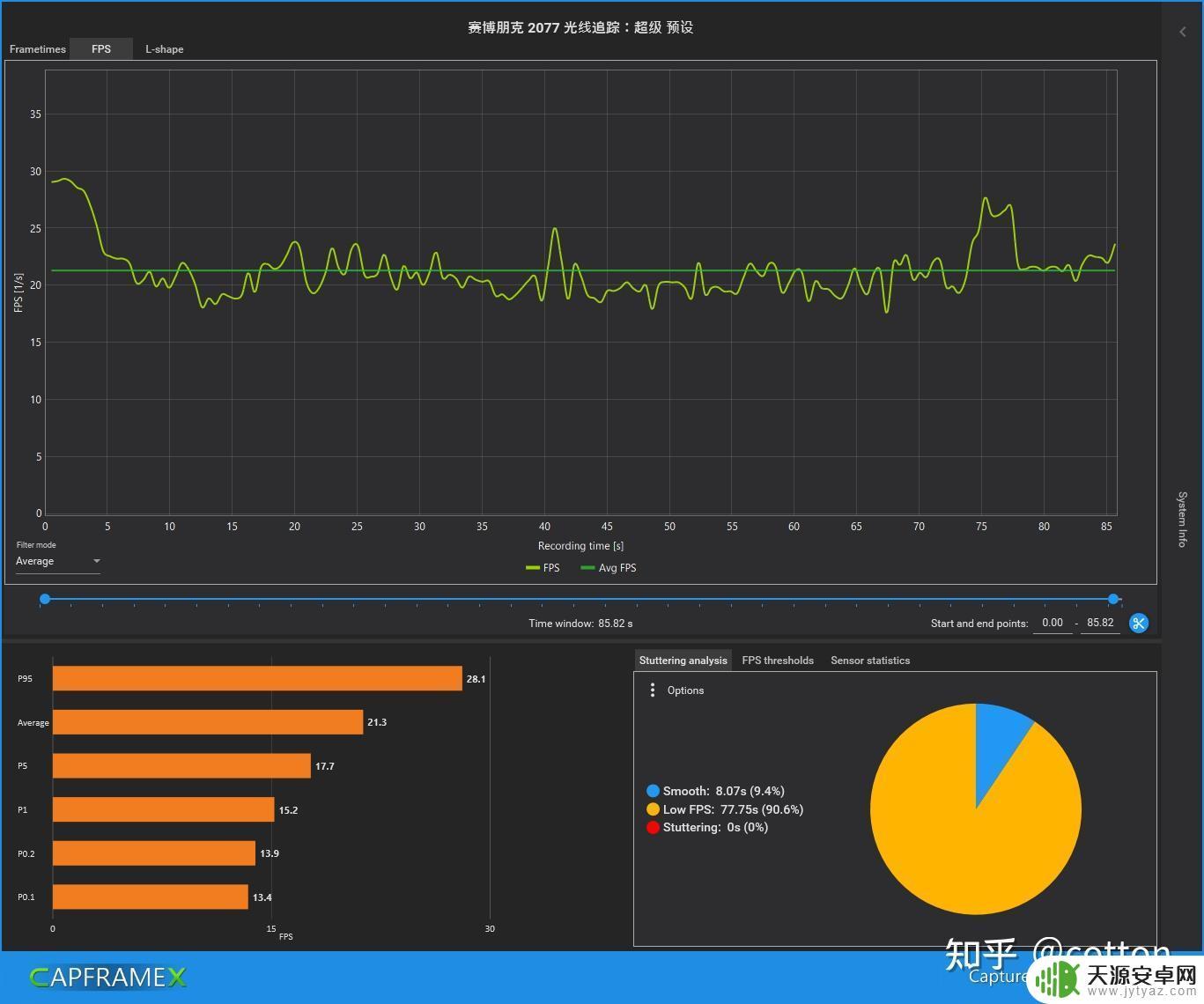The height and width of the screenshot is (1004, 1204).
Task: Click the time range start handle
Action: 45,599
